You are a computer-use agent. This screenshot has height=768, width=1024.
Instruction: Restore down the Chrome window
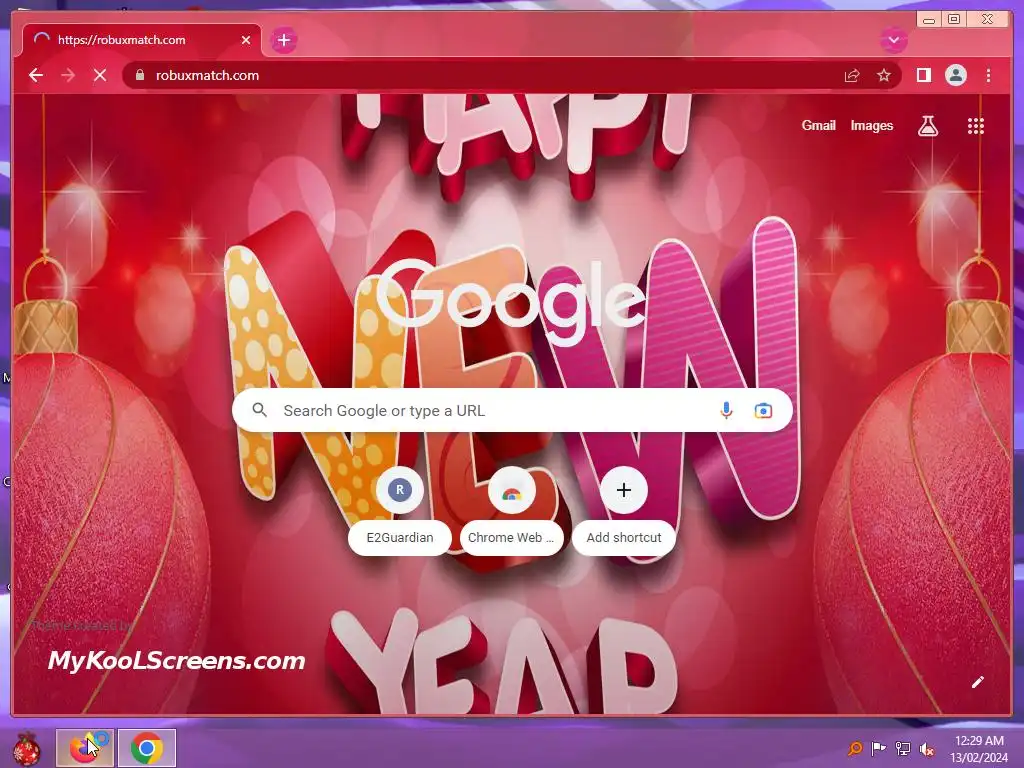(x=953, y=19)
